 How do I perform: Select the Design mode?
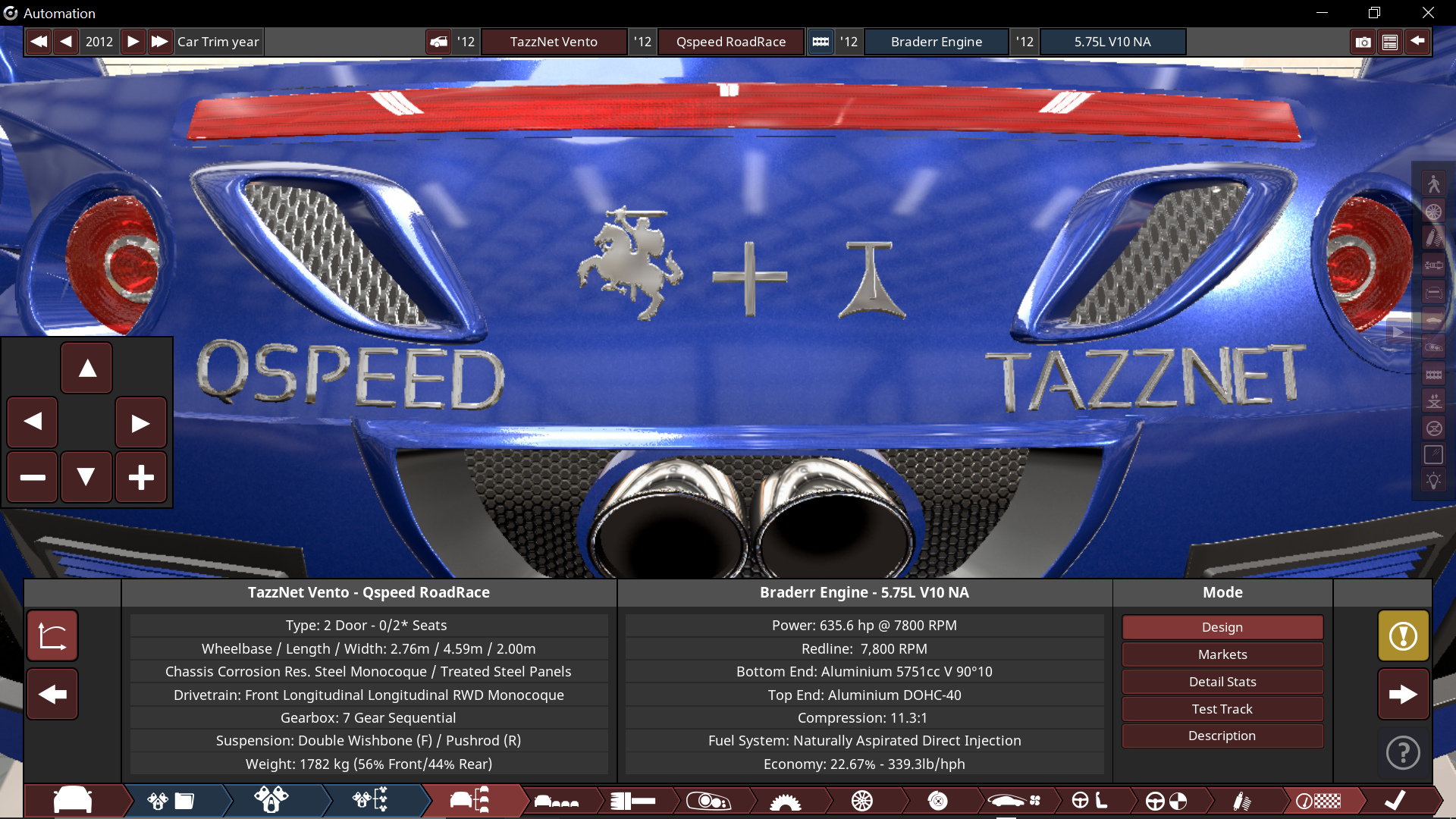(x=1222, y=627)
